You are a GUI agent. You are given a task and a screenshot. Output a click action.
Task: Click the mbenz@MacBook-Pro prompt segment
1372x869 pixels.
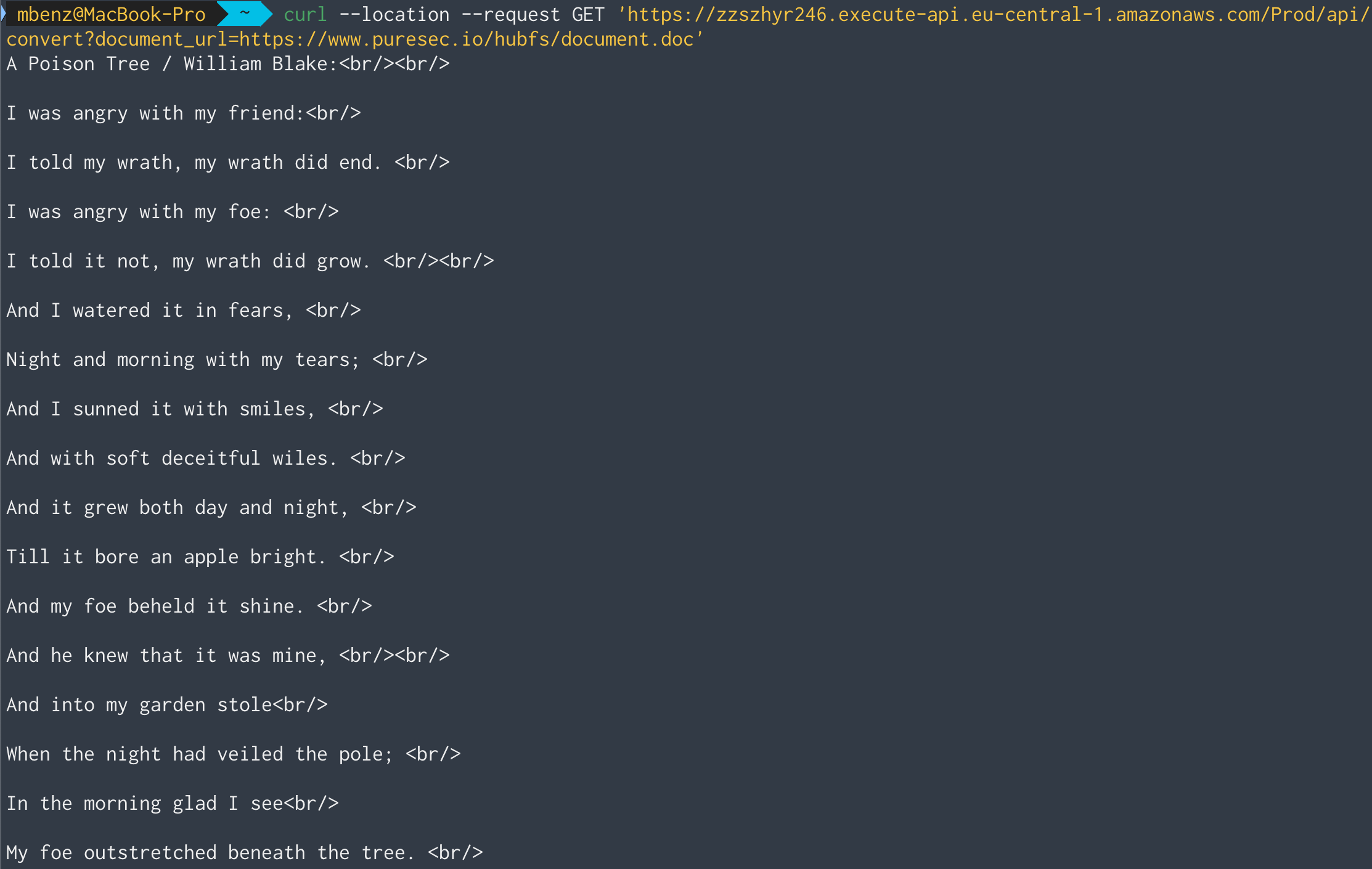coord(111,14)
